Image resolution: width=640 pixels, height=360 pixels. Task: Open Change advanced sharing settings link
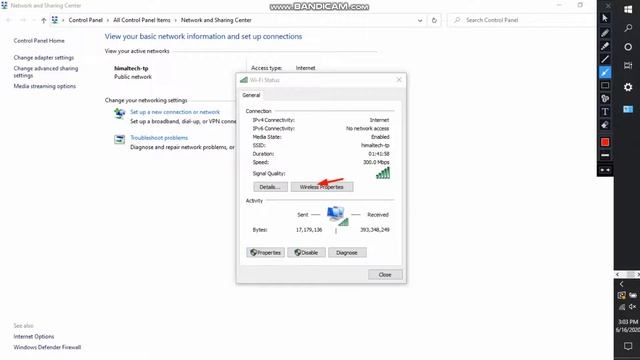point(46,72)
